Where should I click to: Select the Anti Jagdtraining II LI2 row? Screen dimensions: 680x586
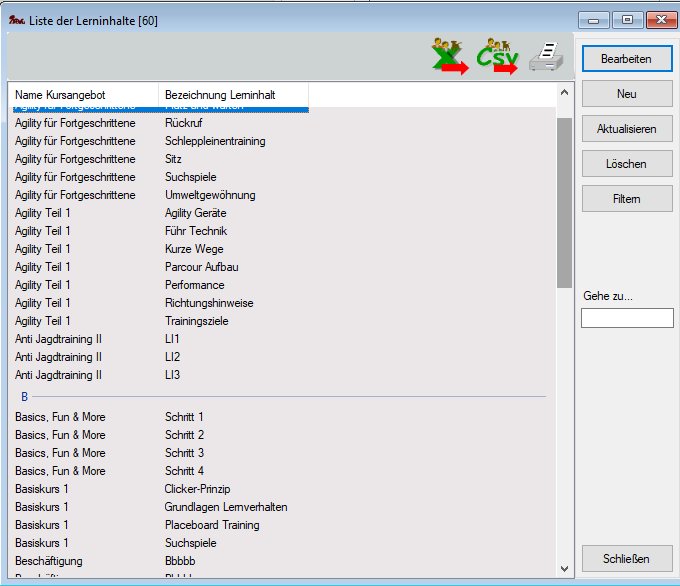coord(172,357)
